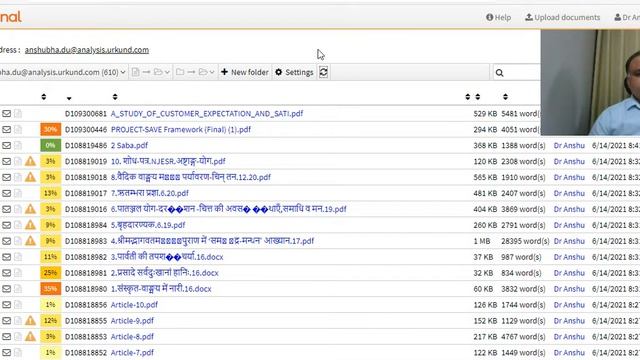Select document ID D108818856

point(86,304)
